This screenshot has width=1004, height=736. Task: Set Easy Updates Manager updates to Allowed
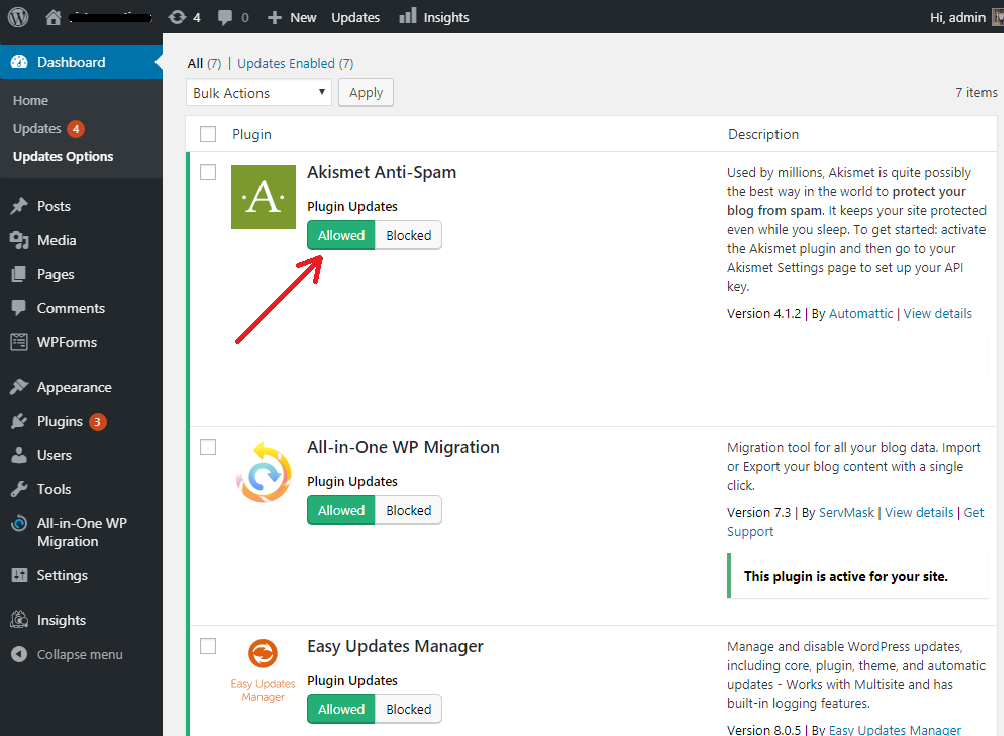(341, 709)
